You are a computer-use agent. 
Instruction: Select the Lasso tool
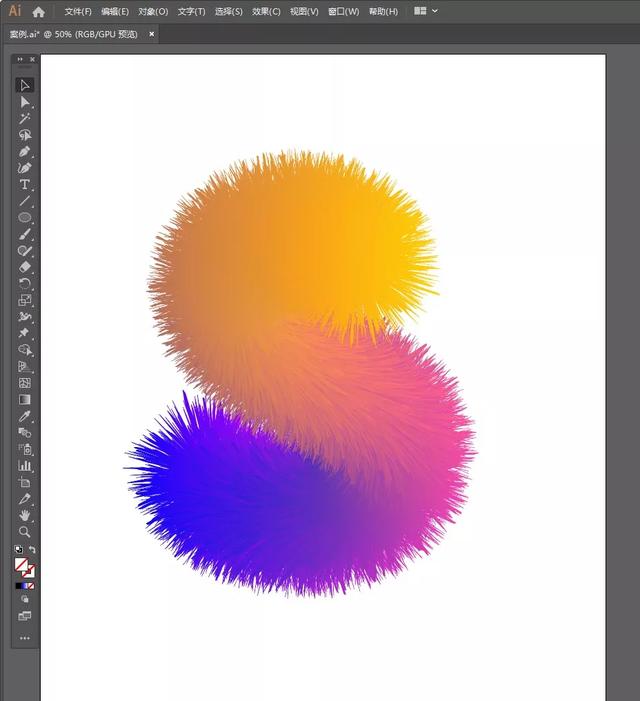click(x=25, y=135)
